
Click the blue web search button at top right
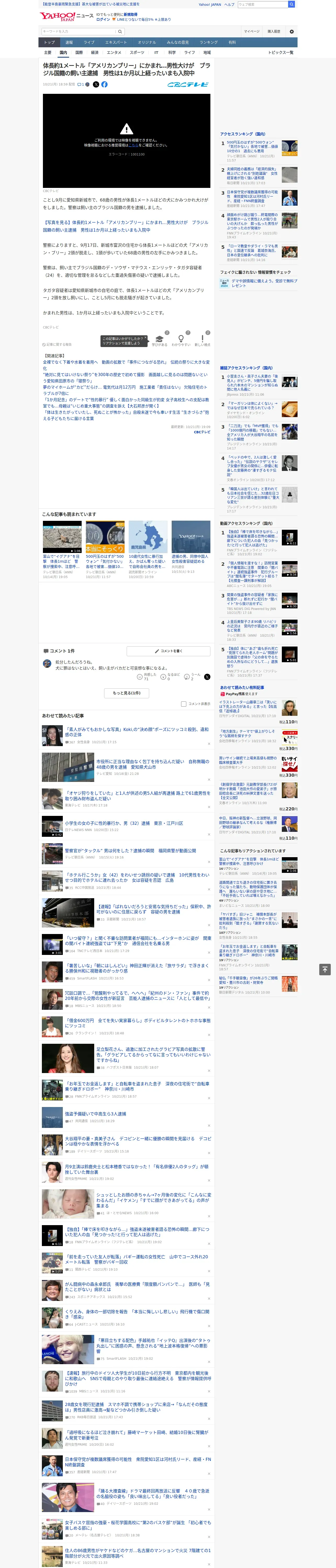click(292, 4)
